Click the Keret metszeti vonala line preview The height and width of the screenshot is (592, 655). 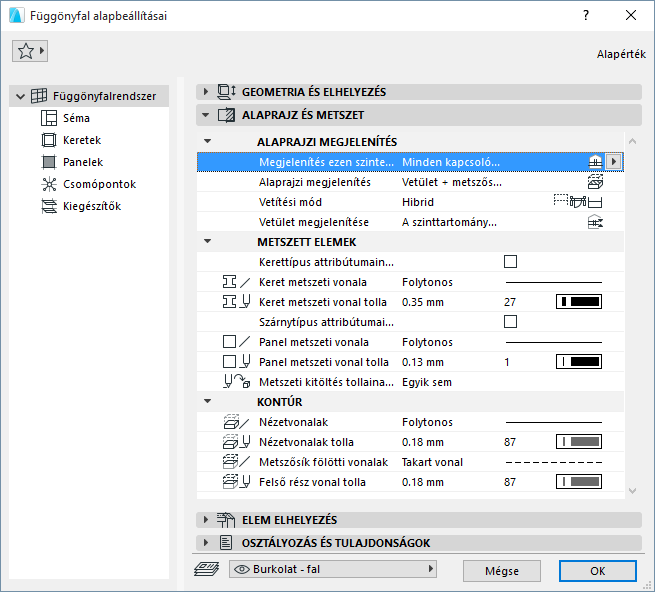[x=553, y=282]
